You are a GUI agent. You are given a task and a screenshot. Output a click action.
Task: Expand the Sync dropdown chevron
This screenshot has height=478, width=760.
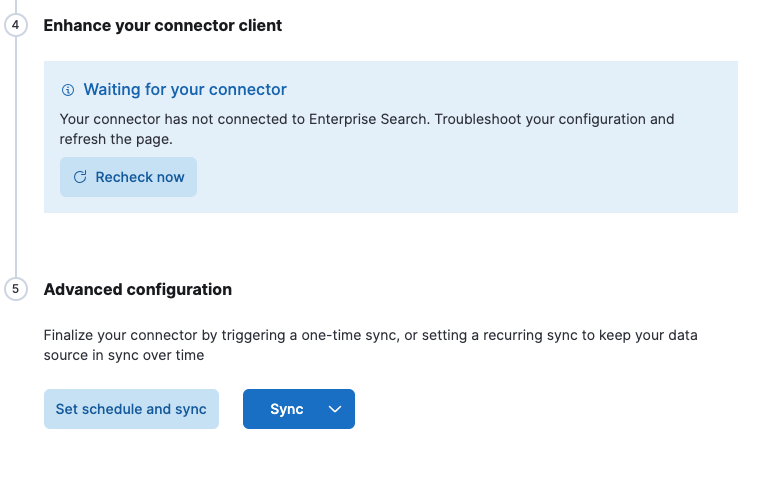click(x=335, y=409)
